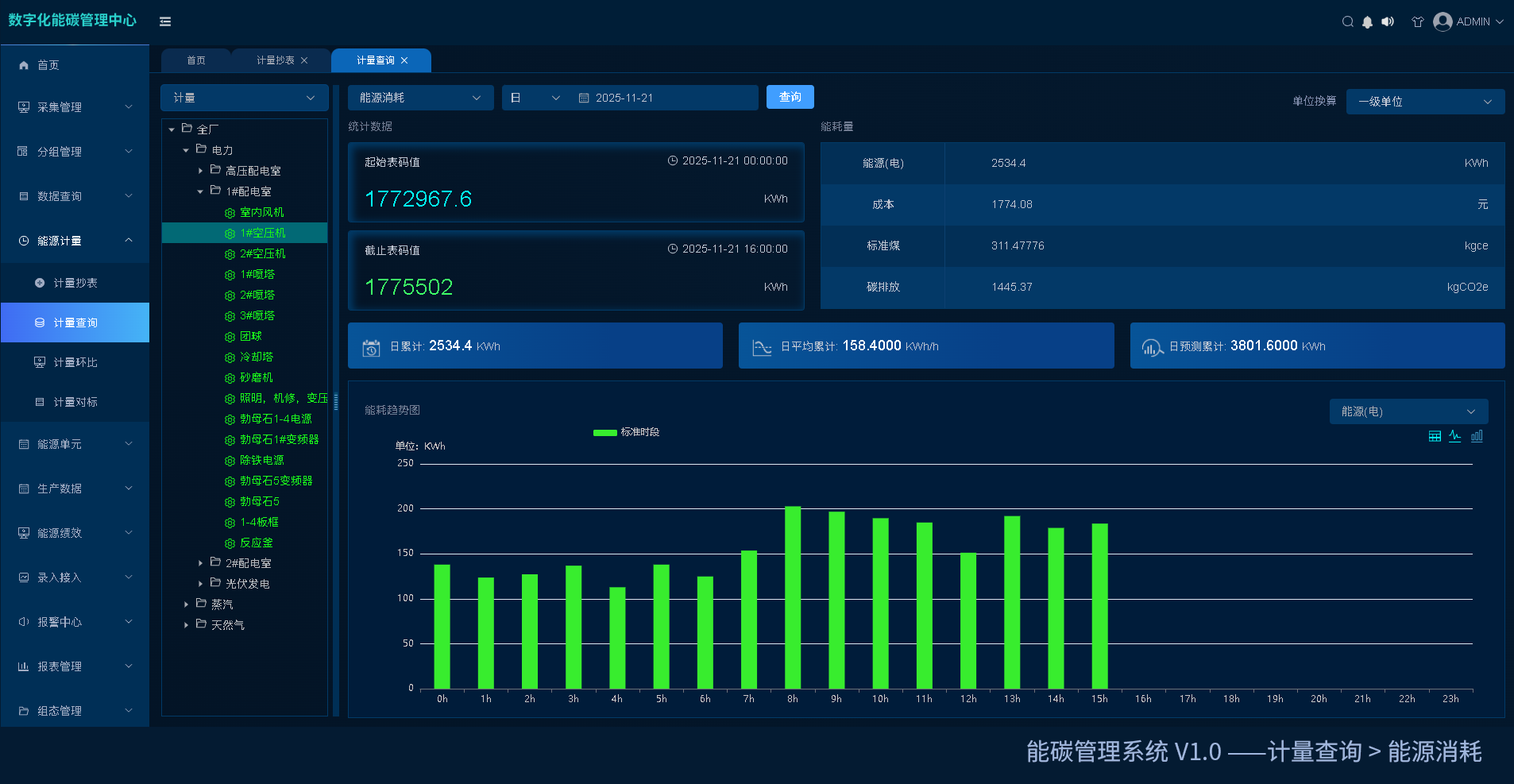Expand the 蒸汽 tree node
The height and width of the screenshot is (784, 1514).
click(186, 604)
